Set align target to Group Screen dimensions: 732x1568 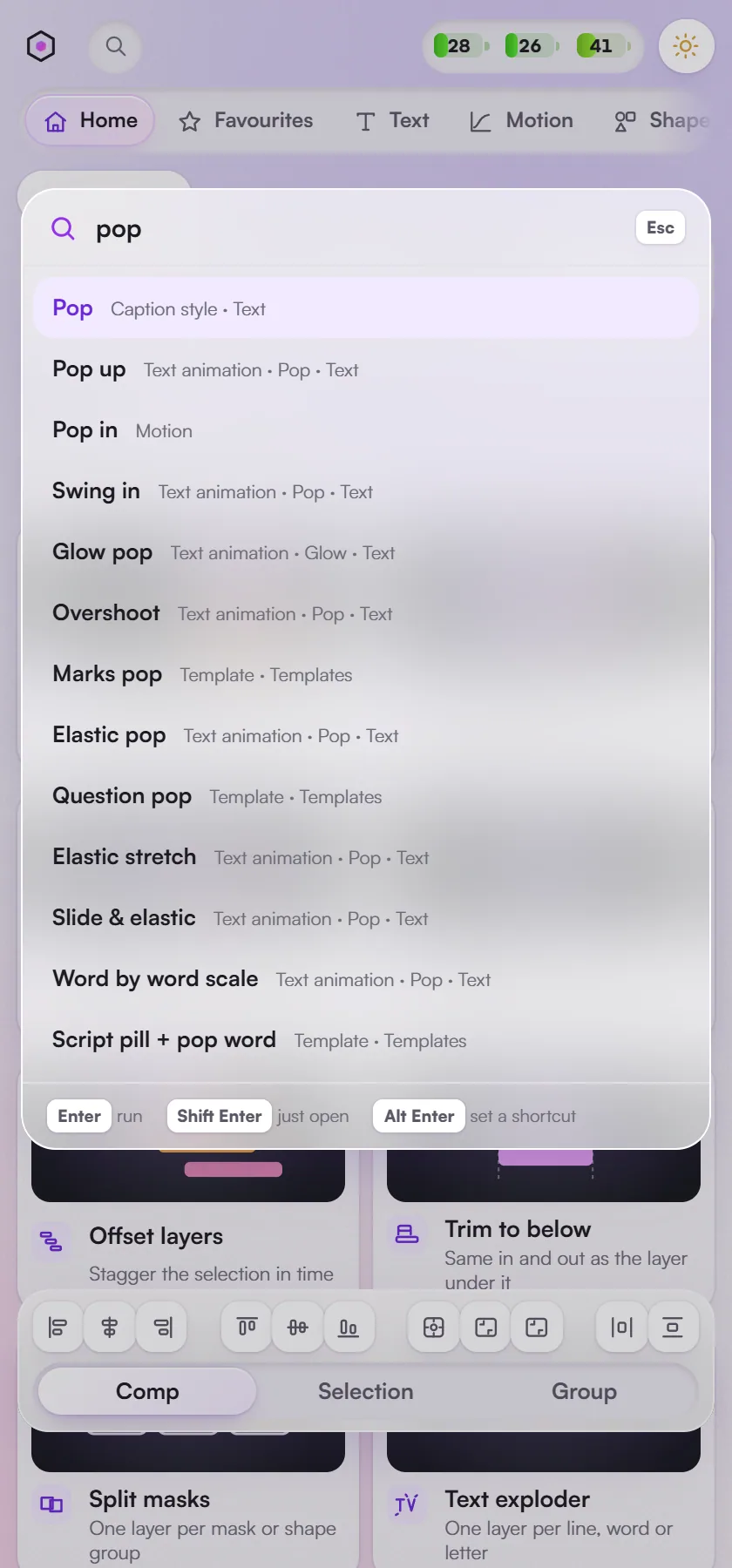(584, 1391)
